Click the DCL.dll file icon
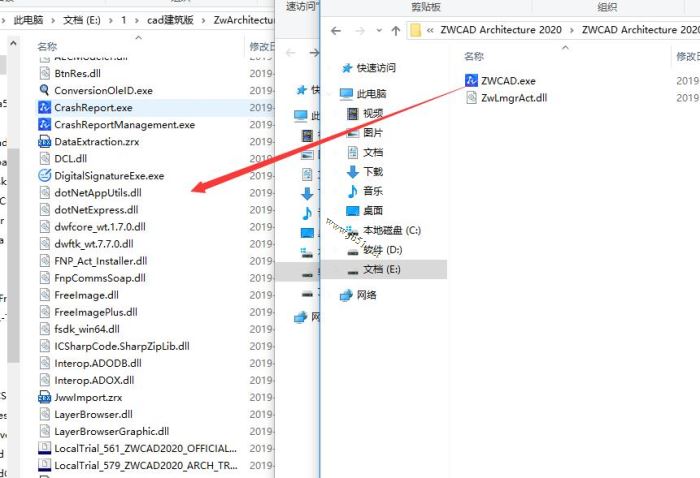Image resolution: width=700 pixels, height=478 pixels. point(45,158)
